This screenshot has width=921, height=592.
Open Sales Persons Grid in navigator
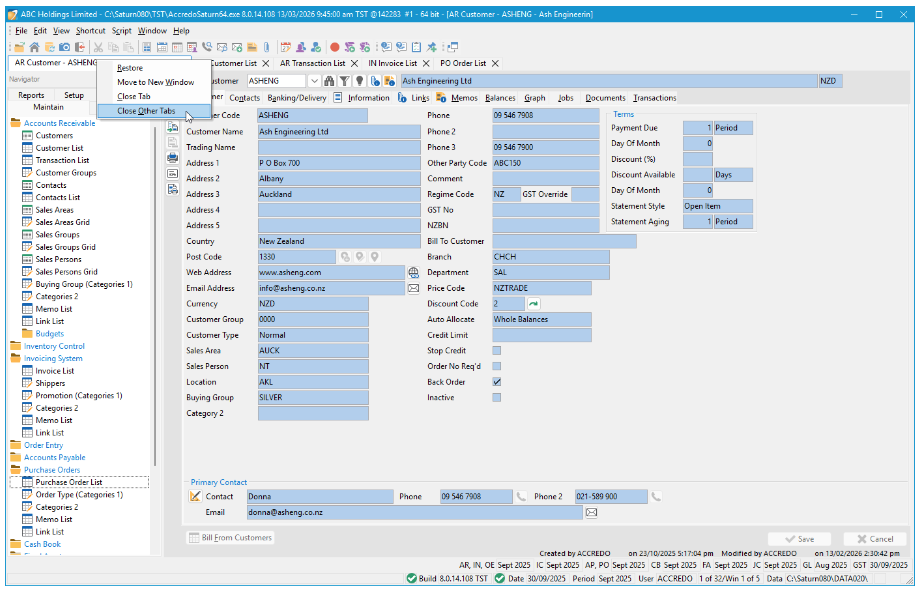click(66, 272)
